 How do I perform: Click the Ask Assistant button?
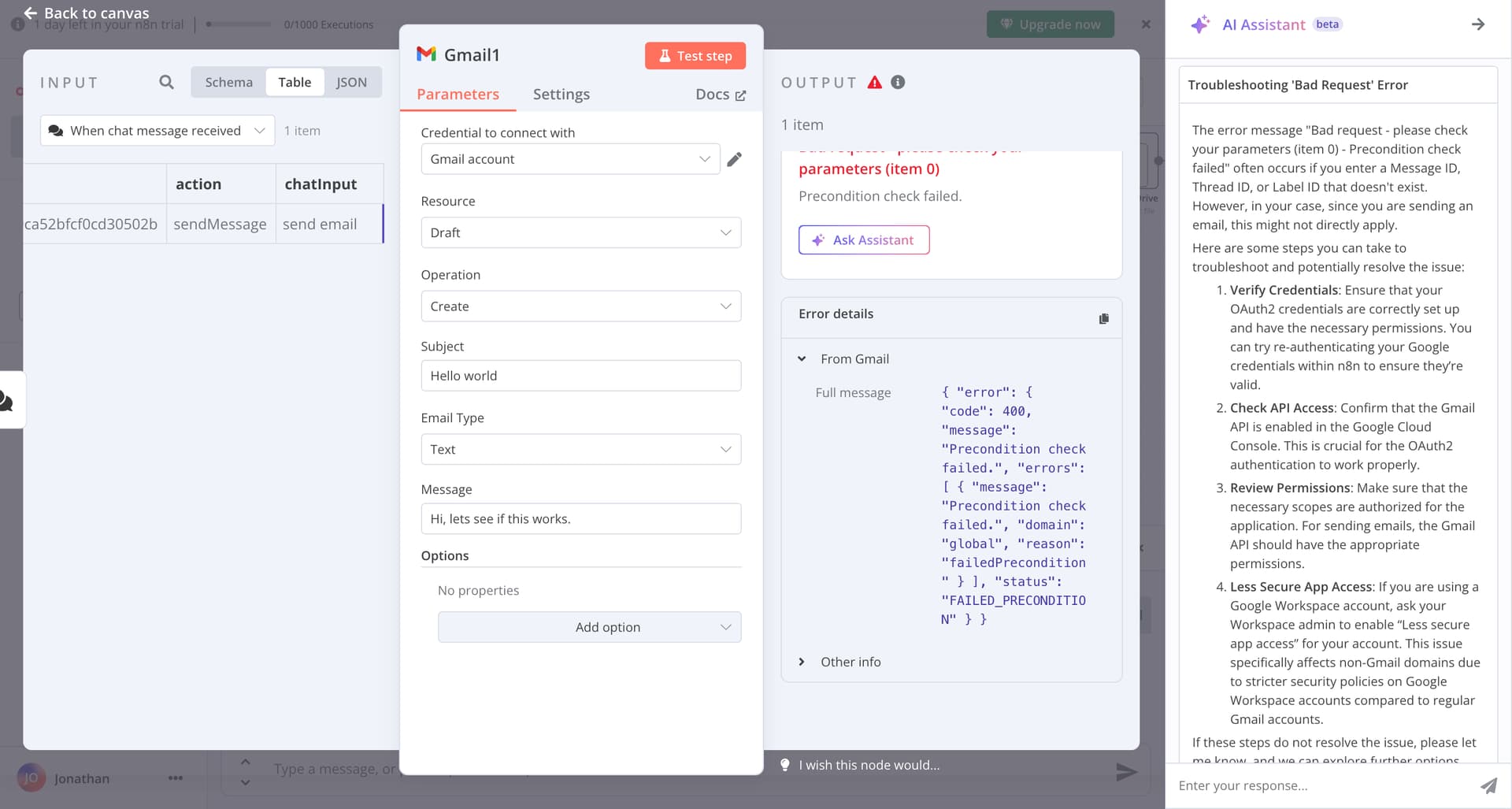click(x=864, y=240)
